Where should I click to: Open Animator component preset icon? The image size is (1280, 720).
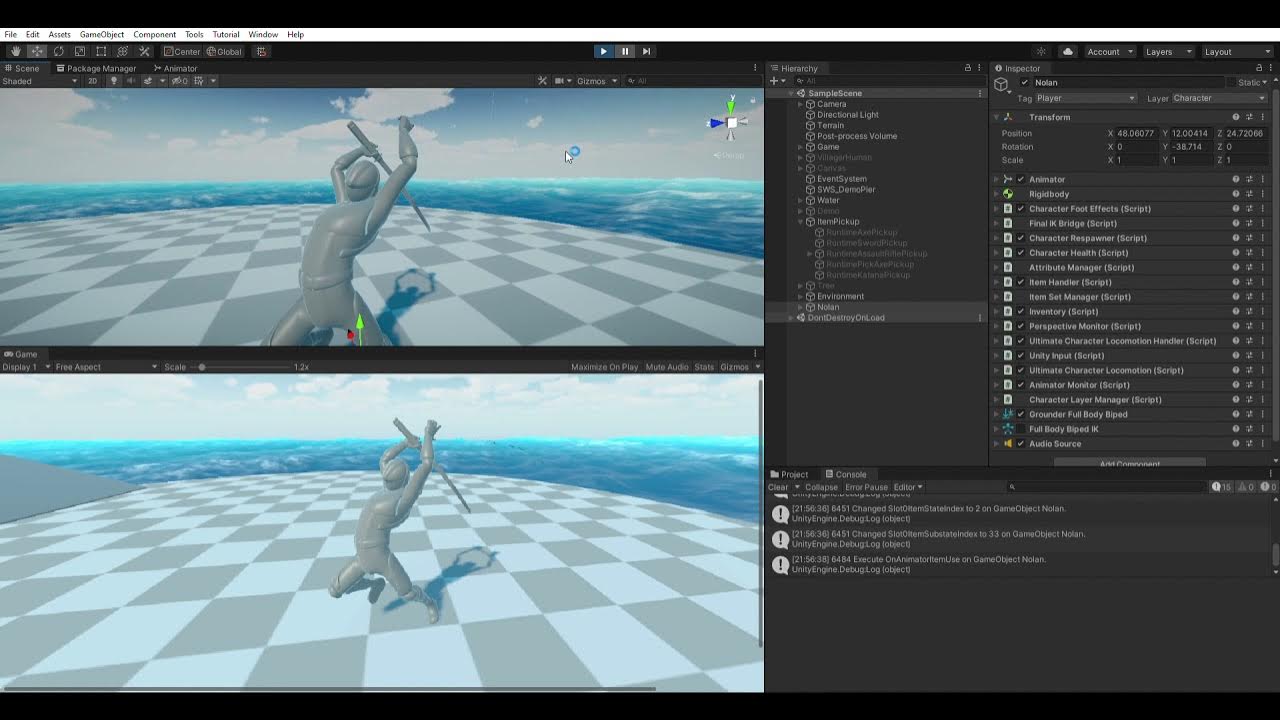coord(1249,180)
